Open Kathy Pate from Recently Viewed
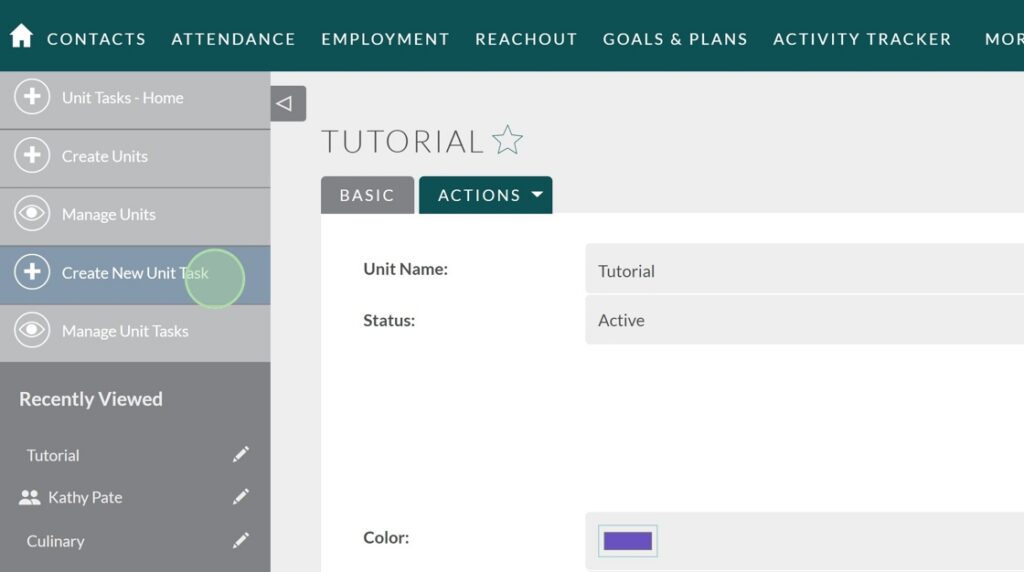1024x572 pixels. click(x=85, y=497)
